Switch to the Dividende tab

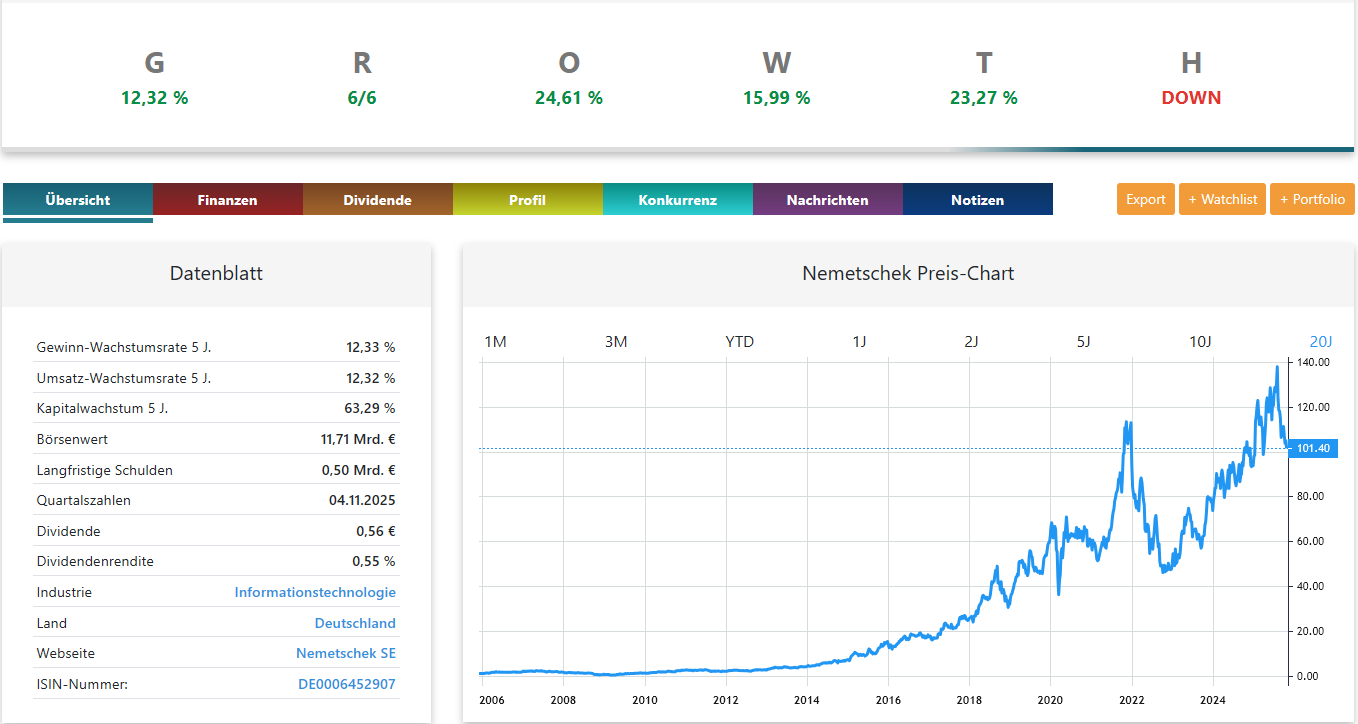(x=377, y=200)
